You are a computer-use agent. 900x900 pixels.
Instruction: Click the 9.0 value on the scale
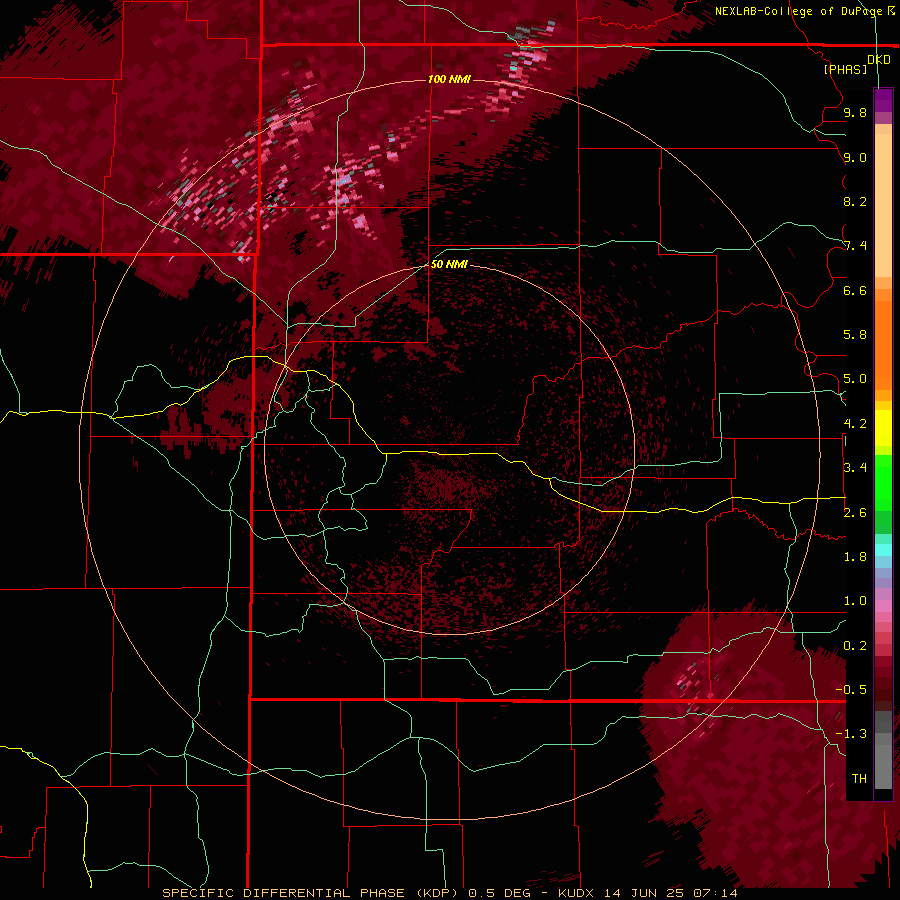pyautogui.click(x=855, y=157)
